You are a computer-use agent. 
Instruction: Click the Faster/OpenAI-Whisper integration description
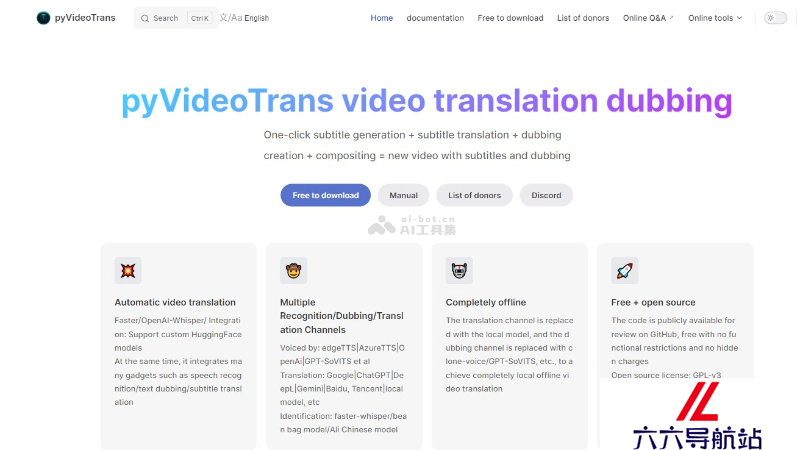pos(178,334)
